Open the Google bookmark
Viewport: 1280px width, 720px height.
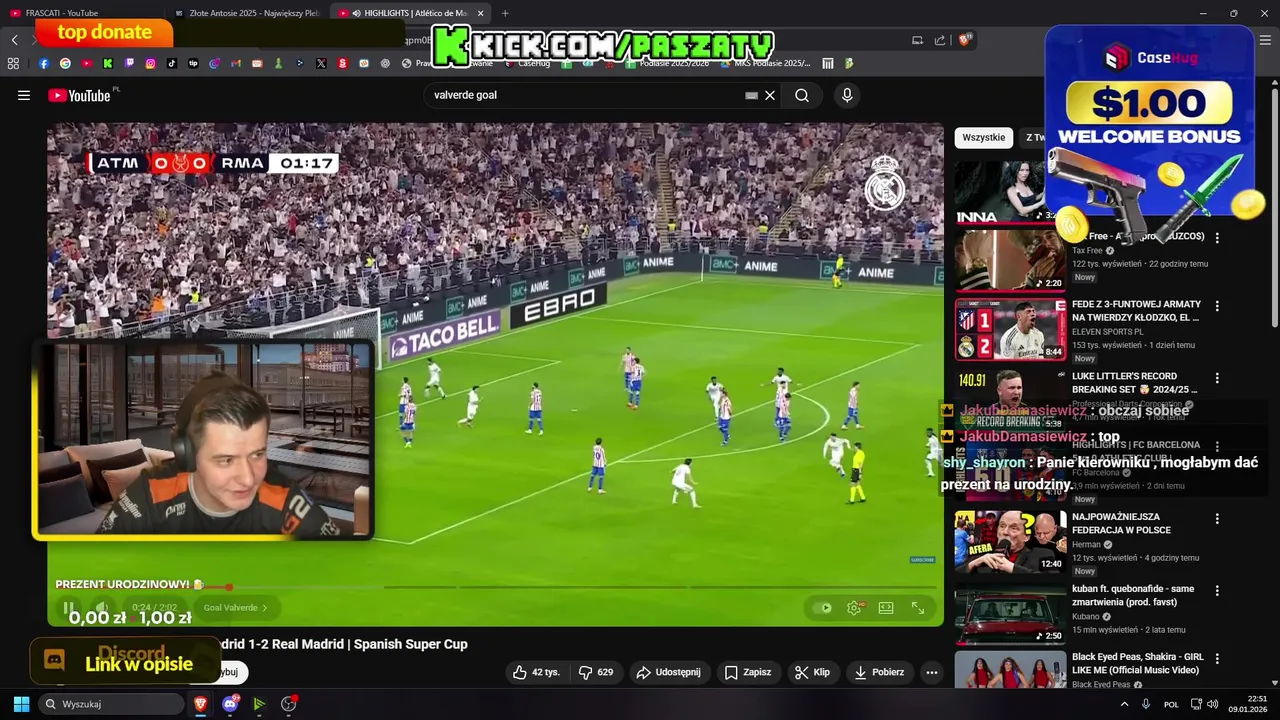click(x=65, y=63)
